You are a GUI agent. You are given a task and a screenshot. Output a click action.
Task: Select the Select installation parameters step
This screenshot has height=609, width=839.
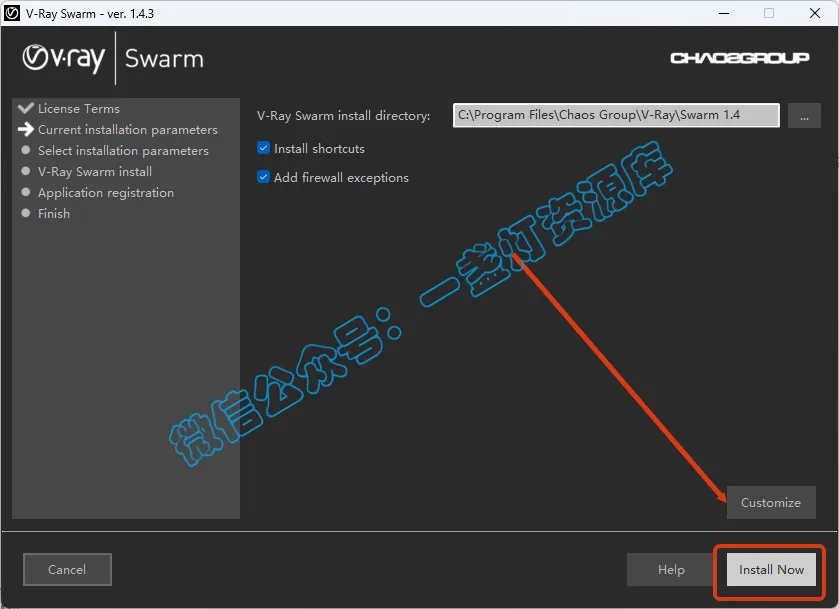click(x=123, y=150)
